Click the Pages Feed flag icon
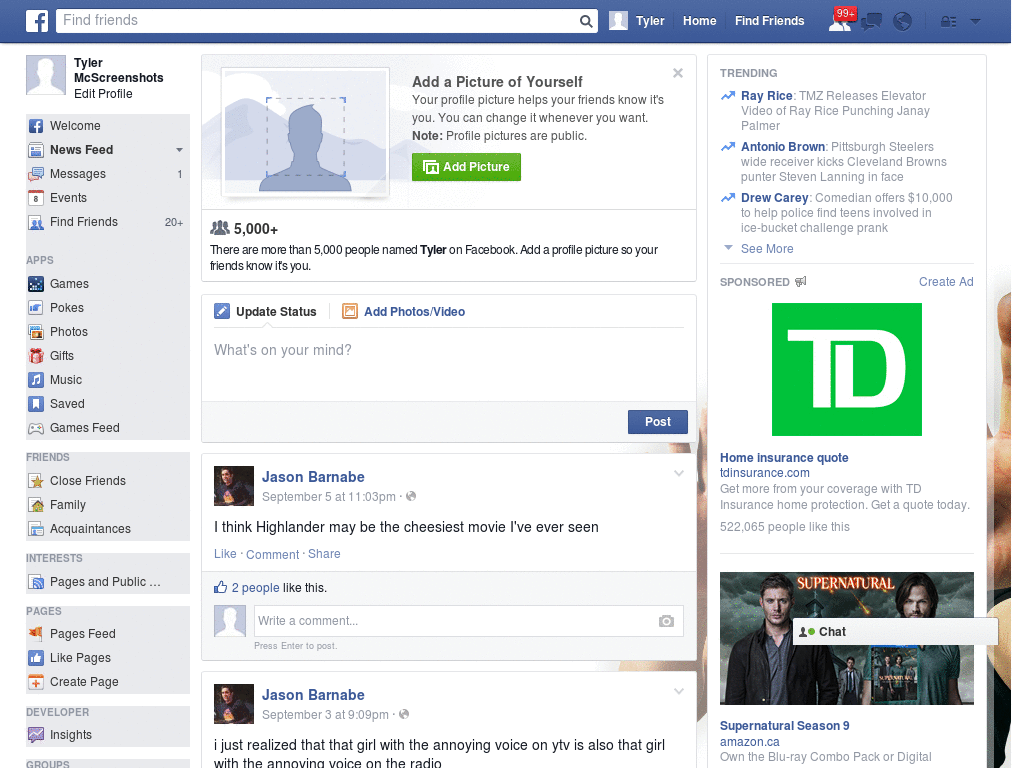 coord(36,633)
